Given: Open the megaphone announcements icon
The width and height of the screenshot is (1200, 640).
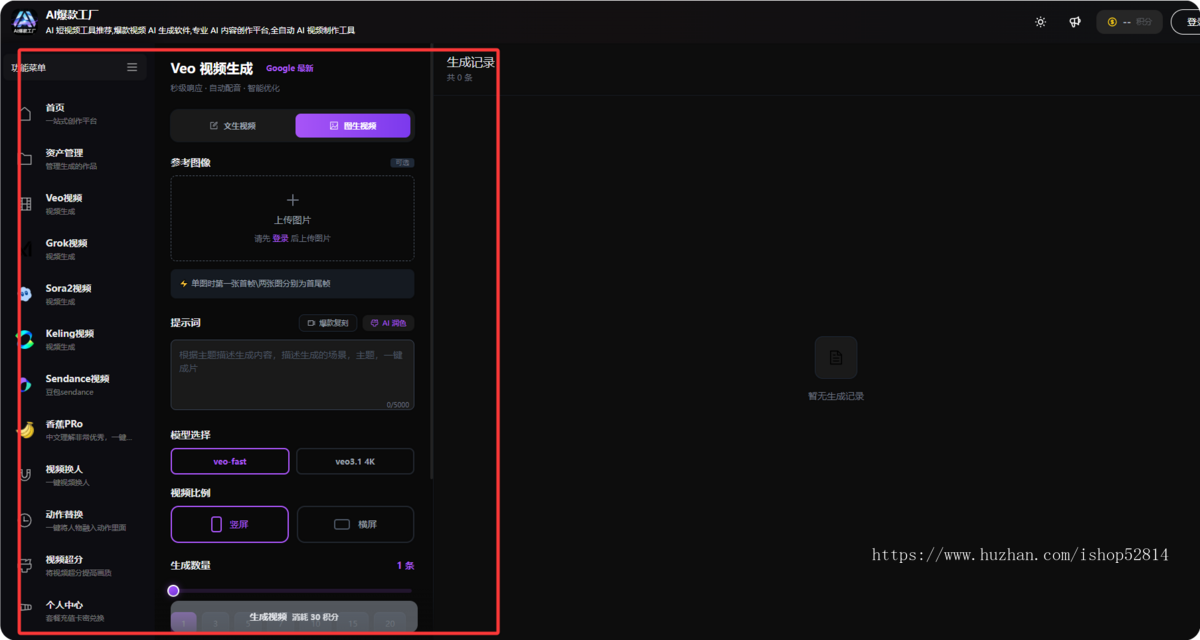Looking at the screenshot, I should (1075, 22).
